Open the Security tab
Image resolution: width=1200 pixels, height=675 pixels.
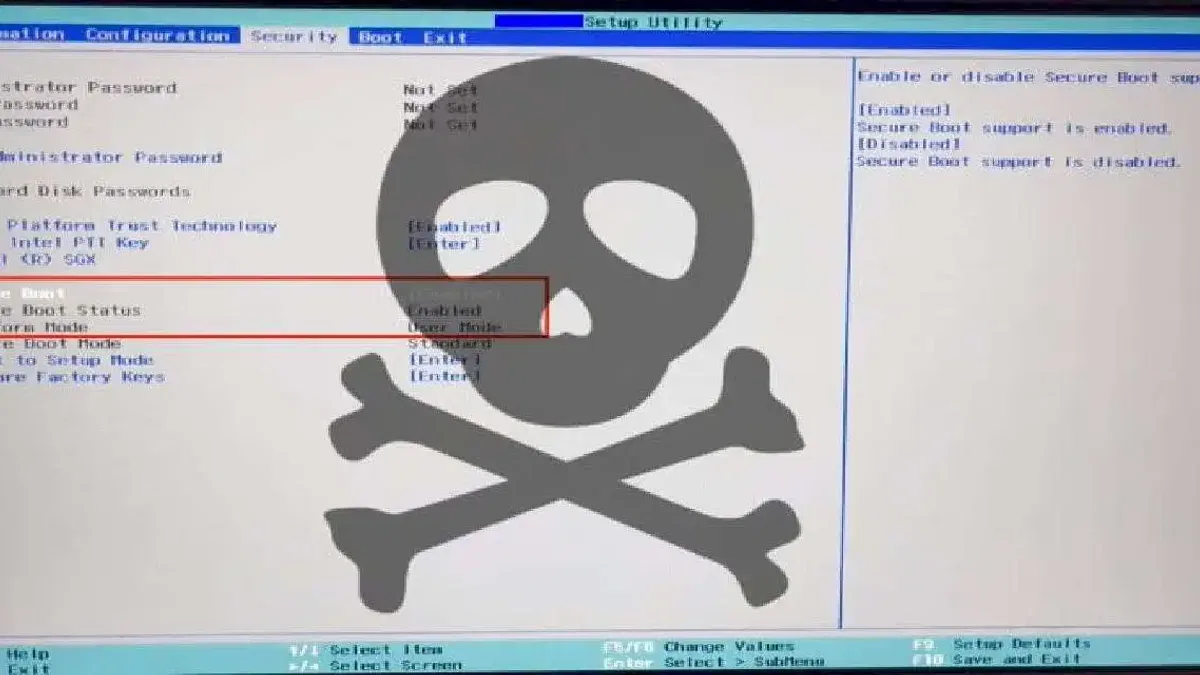[x=294, y=36]
